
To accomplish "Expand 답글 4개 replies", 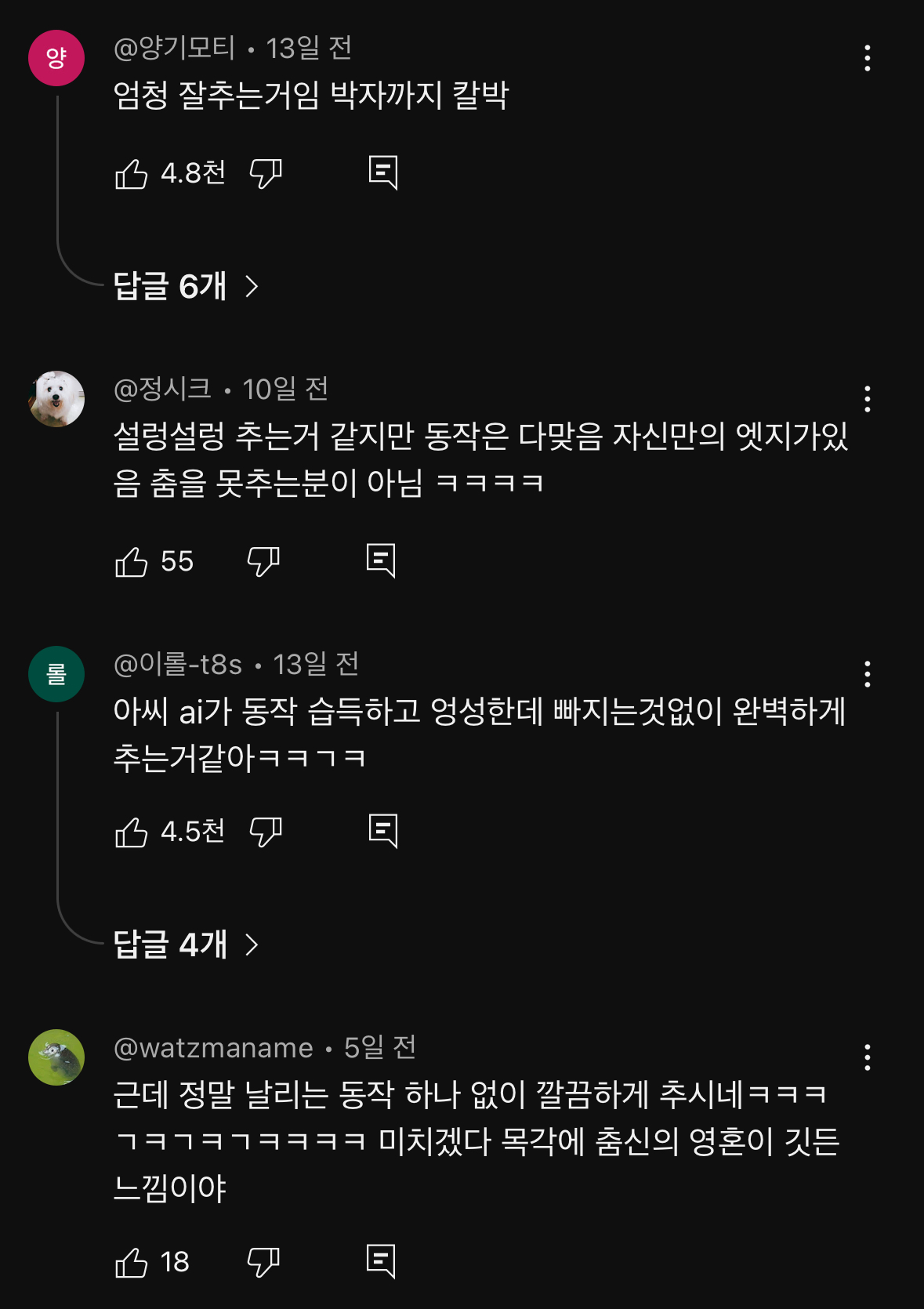I will click(186, 945).
